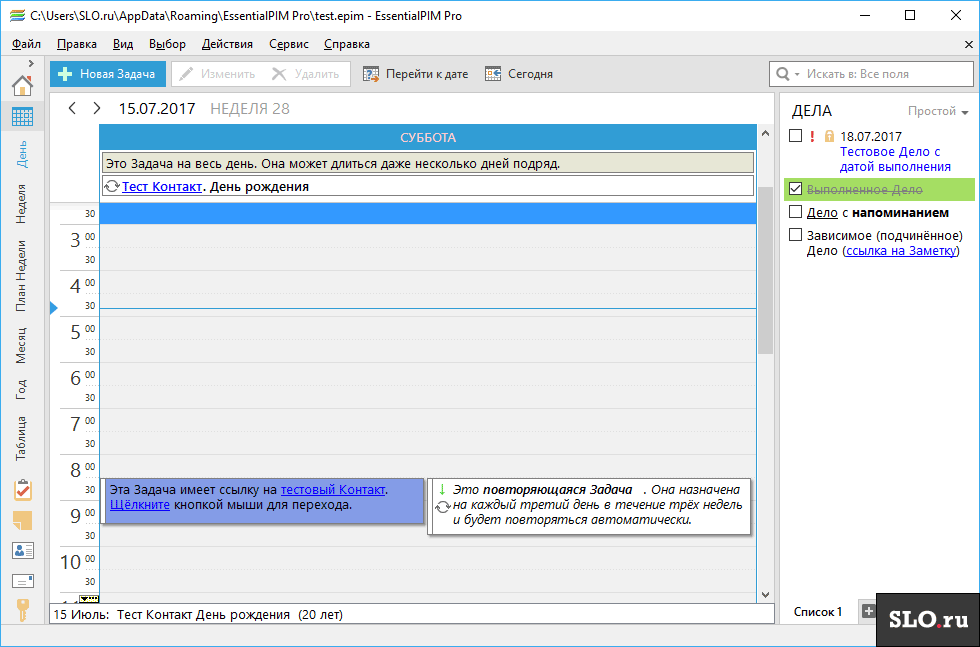
Task: Open the Простой view dropdown in Дела
Action: pos(938,111)
